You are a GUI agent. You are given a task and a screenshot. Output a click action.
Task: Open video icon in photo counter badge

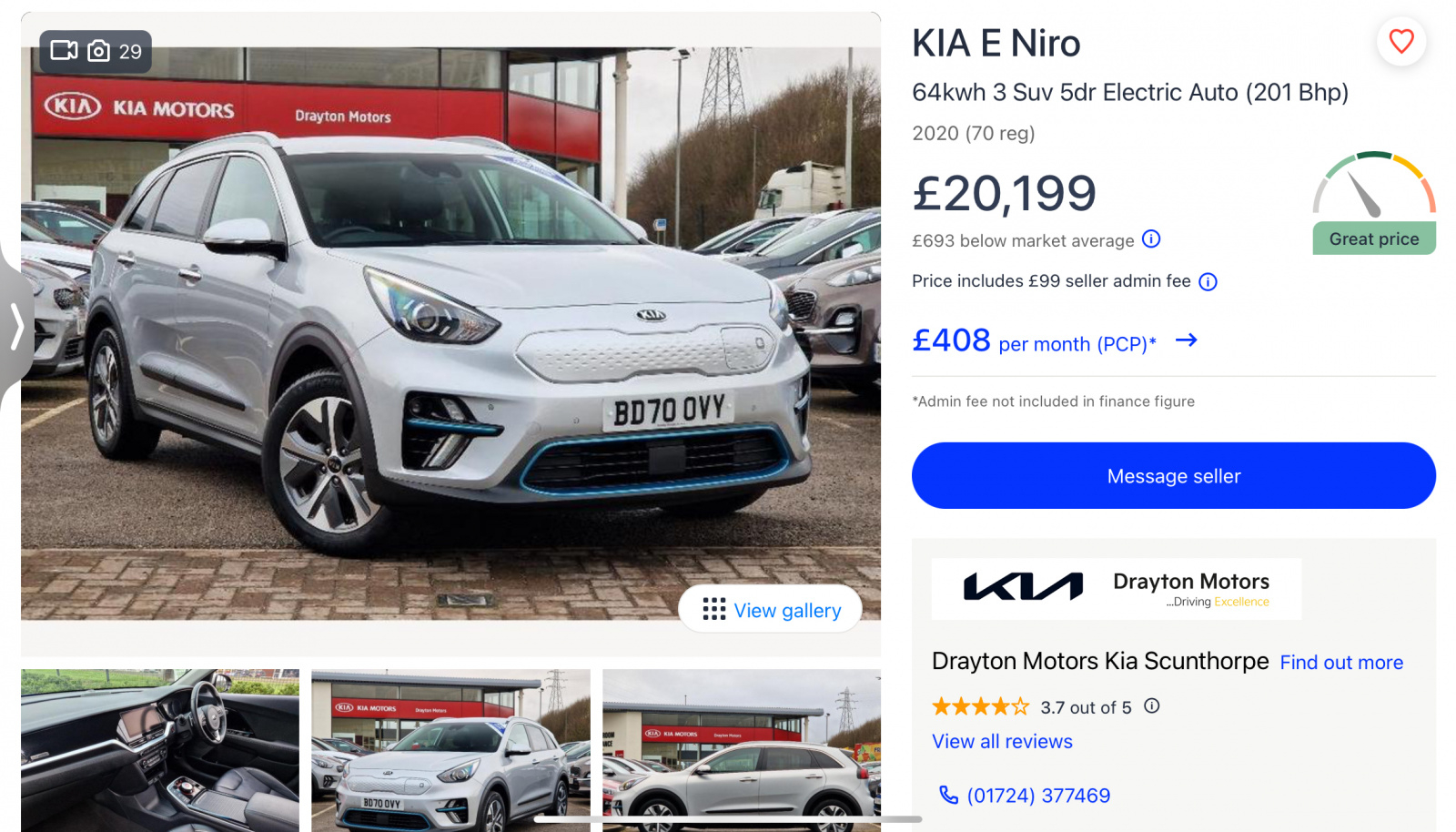pyautogui.click(x=64, y=50)
